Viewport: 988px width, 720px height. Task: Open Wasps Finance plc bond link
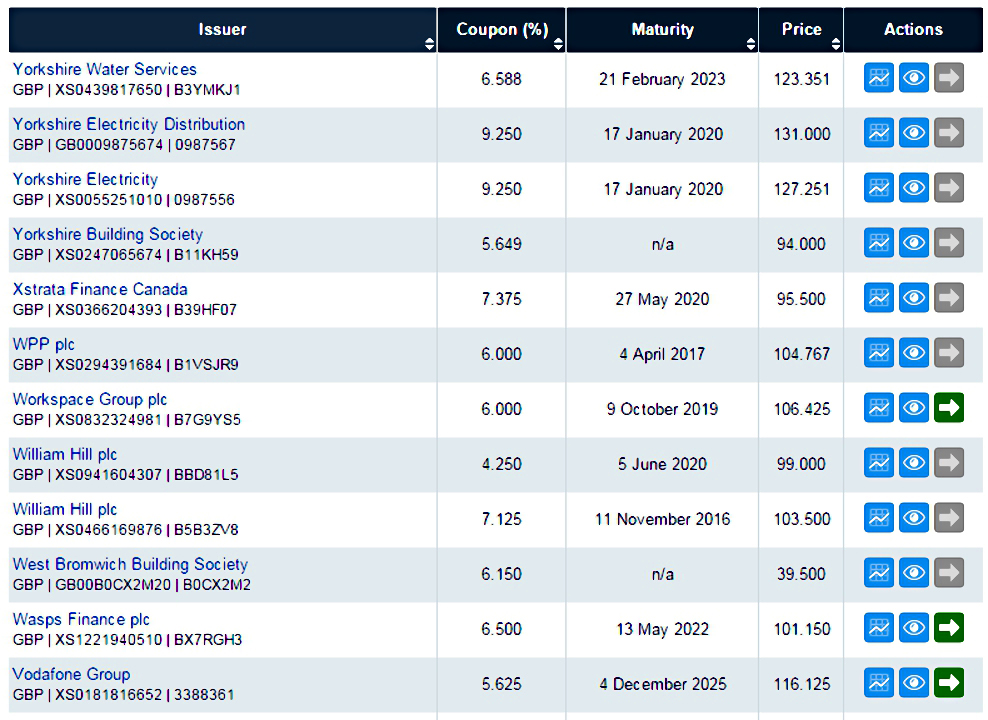[81, 619]
